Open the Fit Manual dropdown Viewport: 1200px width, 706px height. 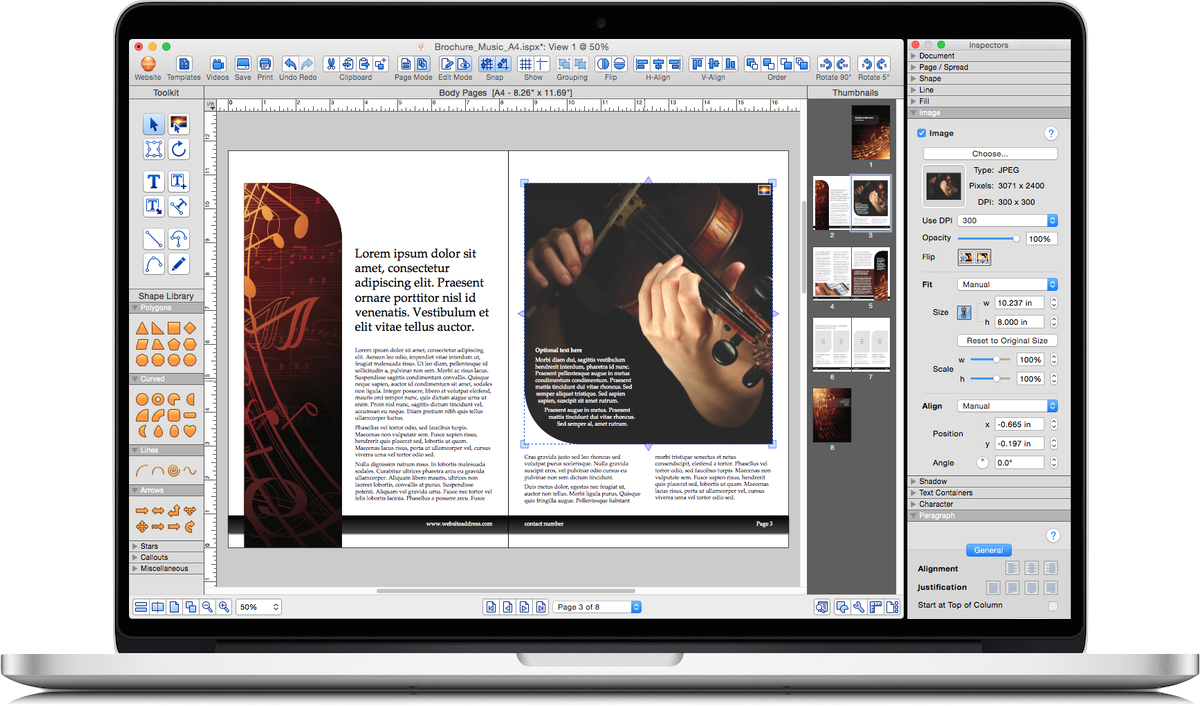tap(1007, 285)
